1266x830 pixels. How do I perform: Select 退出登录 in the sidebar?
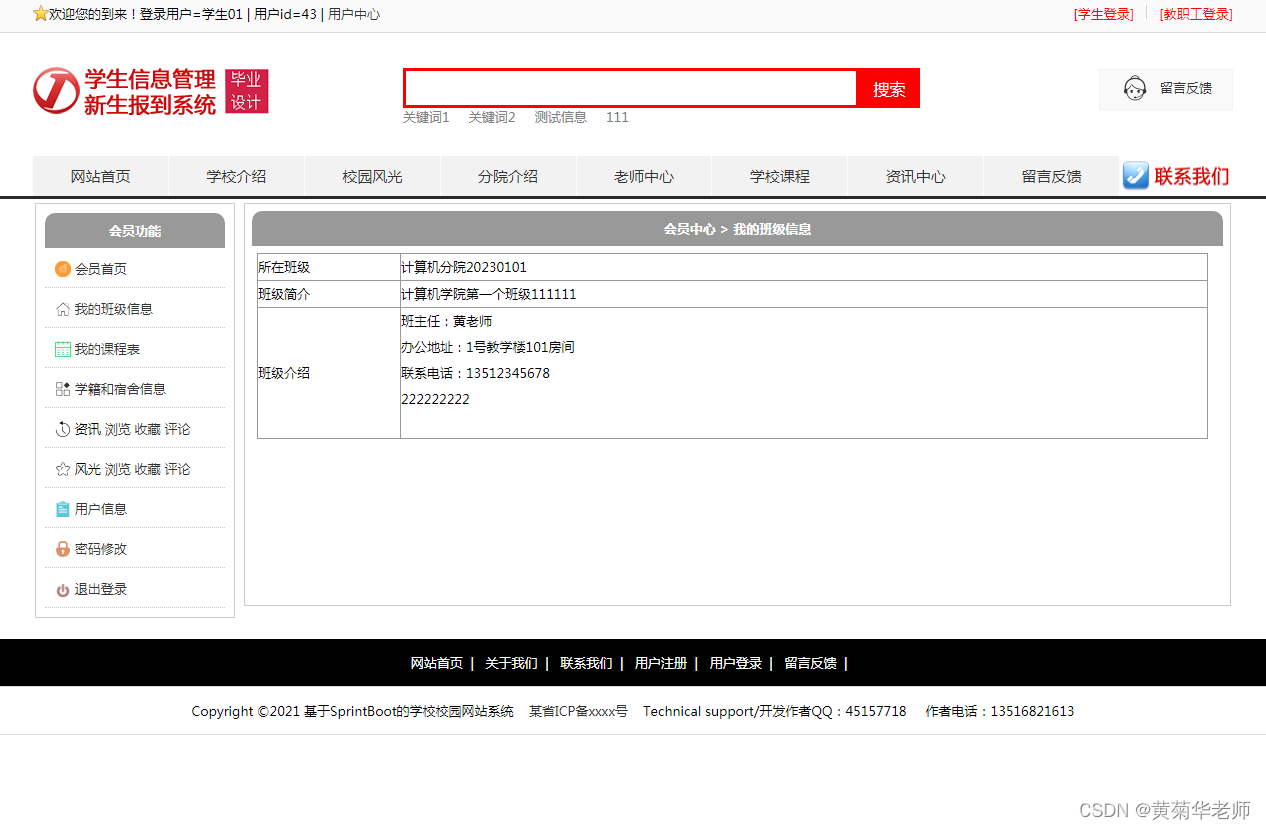(x=101, y=589)
